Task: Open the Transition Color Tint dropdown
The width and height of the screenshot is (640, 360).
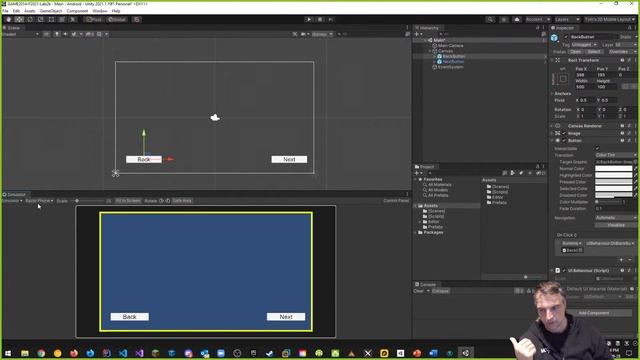Action: (x=616, y=156)
